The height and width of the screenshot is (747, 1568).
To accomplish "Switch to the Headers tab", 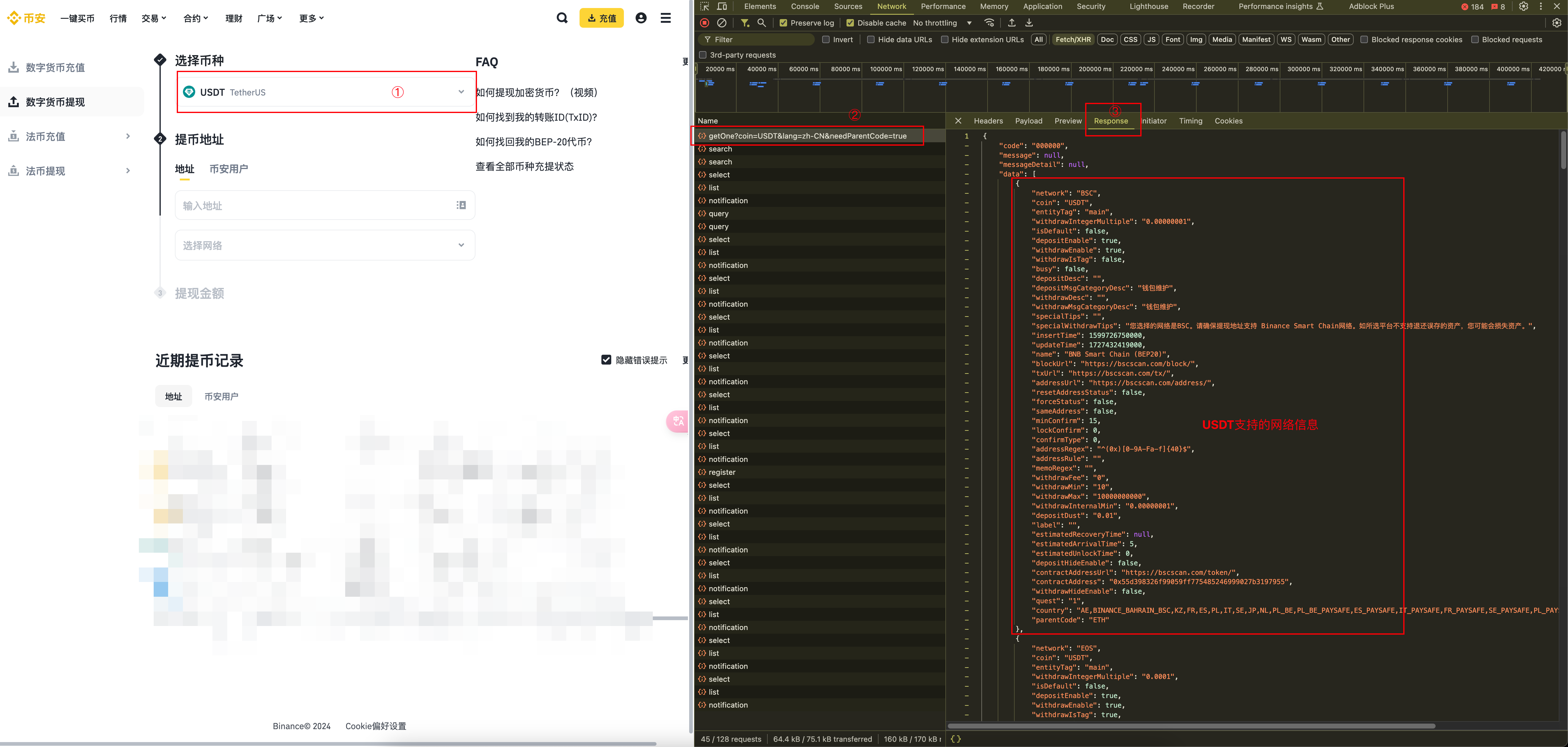I will pyautogui.click(x=988, y=121).
